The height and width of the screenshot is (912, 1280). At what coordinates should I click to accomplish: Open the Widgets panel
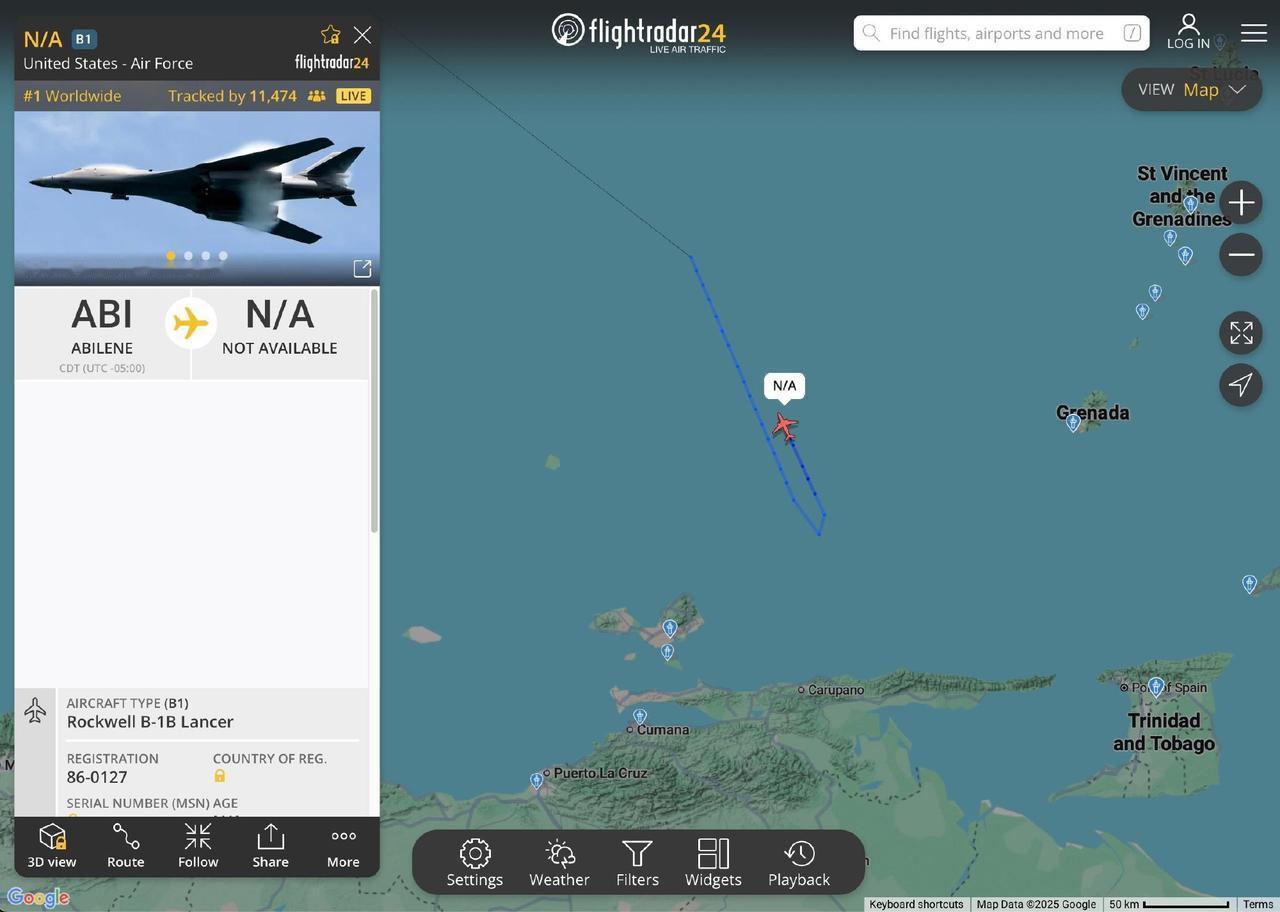tap(713, 863)
